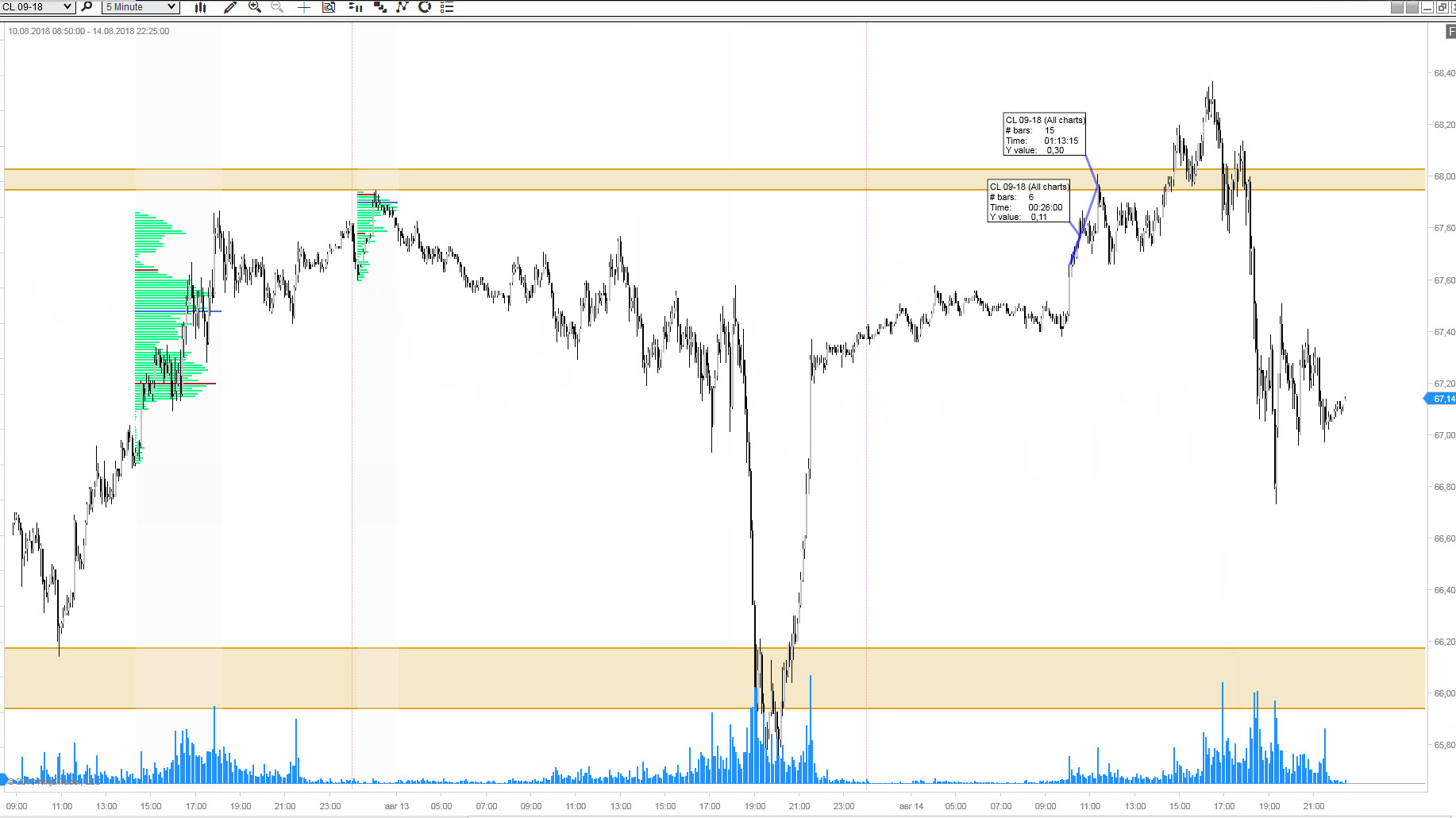
Task: Select the 15-bars ruler info box
Action: pos(1044,135)
